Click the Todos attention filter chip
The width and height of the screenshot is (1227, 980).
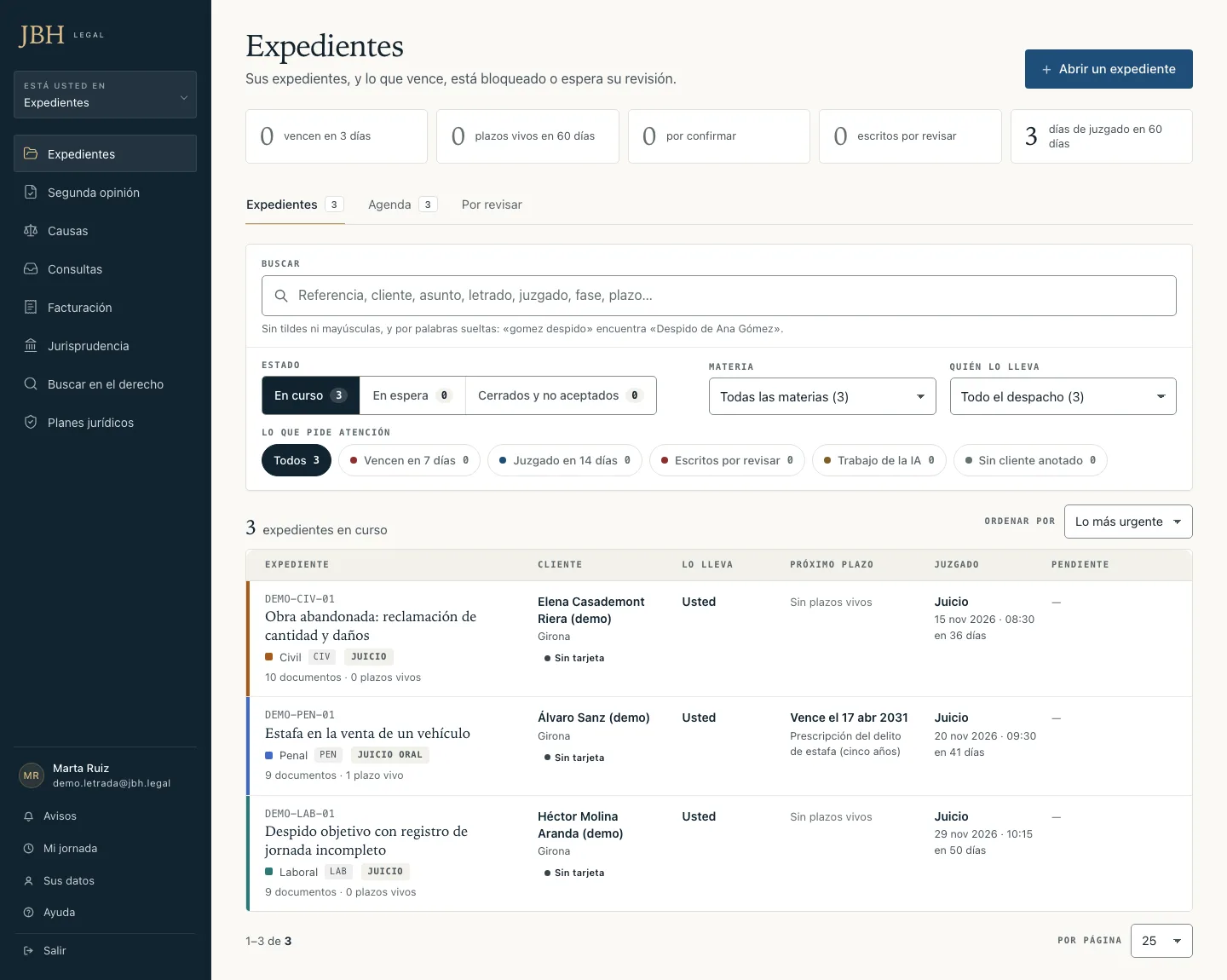pos(297,460)
